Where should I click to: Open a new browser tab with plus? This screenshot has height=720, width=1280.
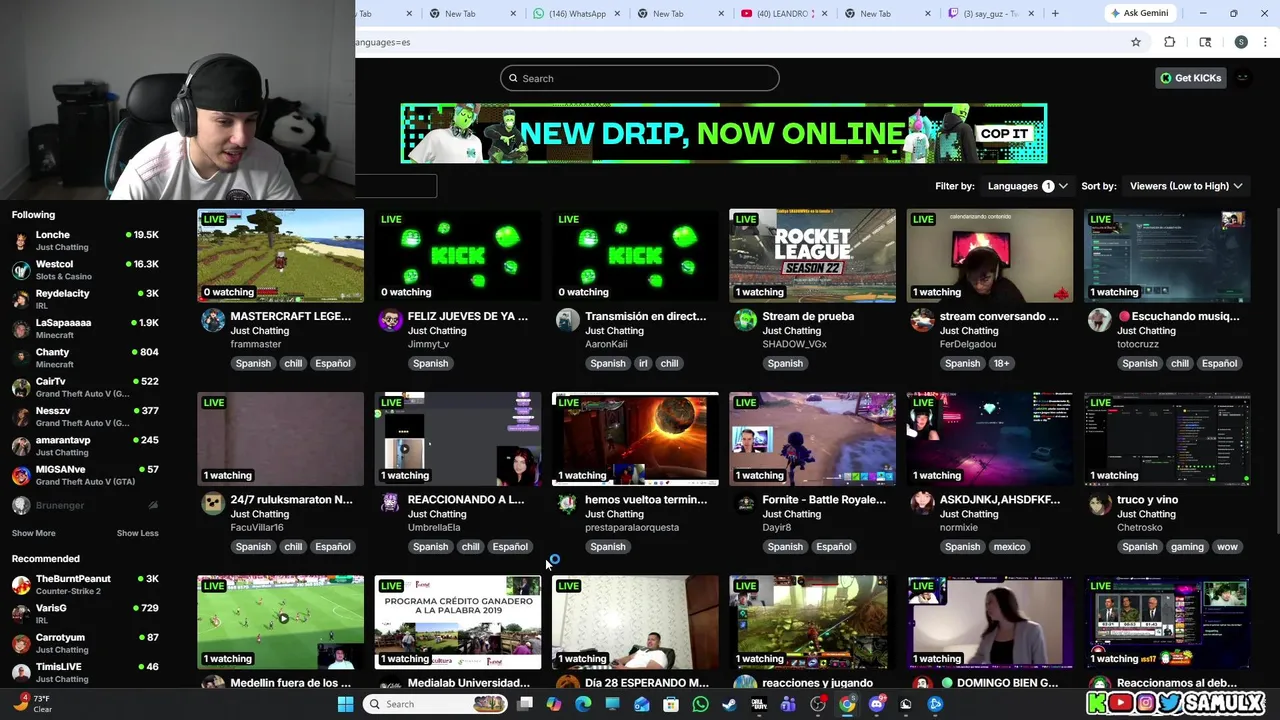coord(1055,13)
